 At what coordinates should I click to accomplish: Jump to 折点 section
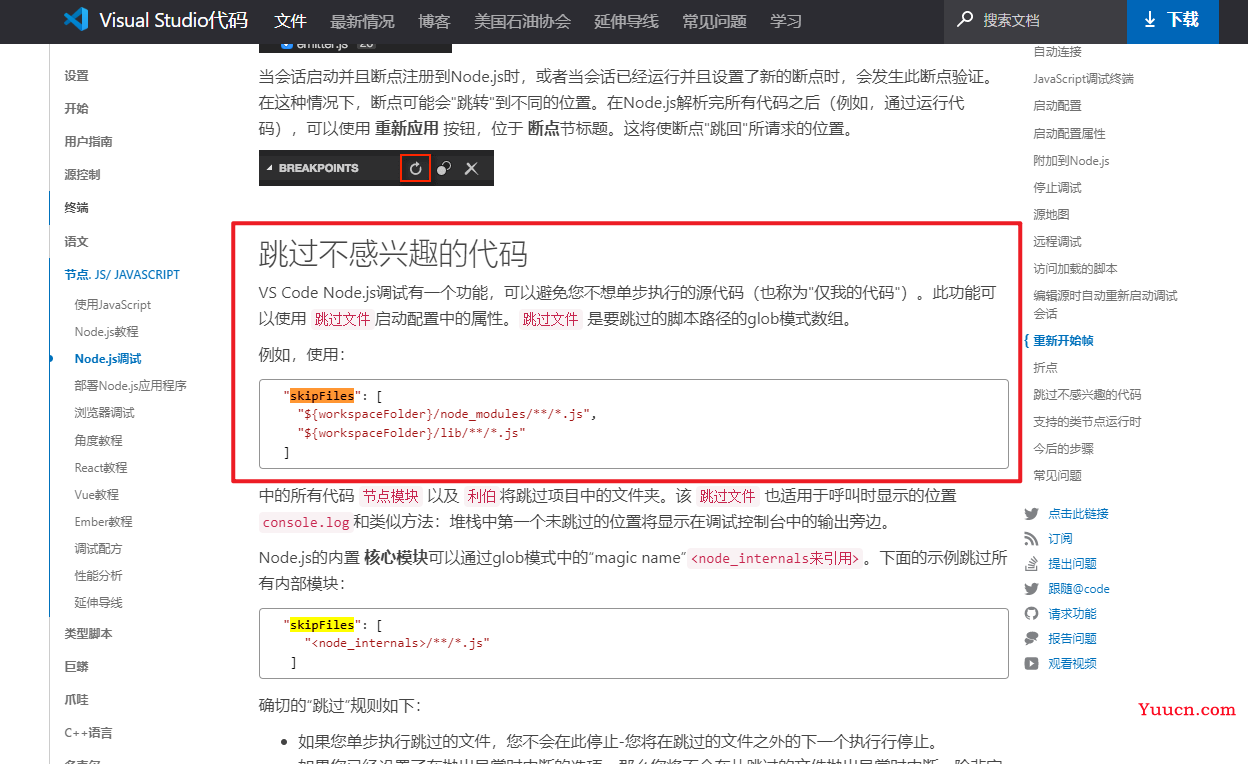[x=1045, y=367]
